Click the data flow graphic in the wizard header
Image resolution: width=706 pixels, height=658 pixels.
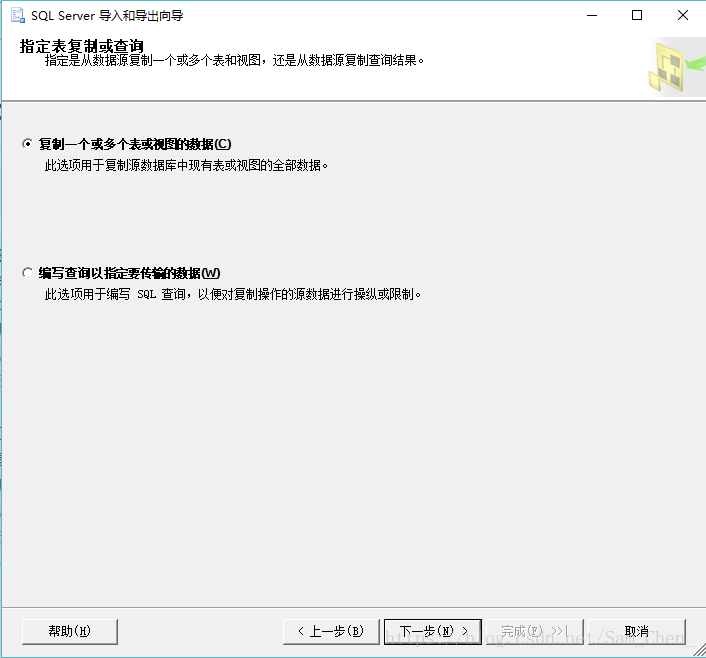click(x=676, y=67)
